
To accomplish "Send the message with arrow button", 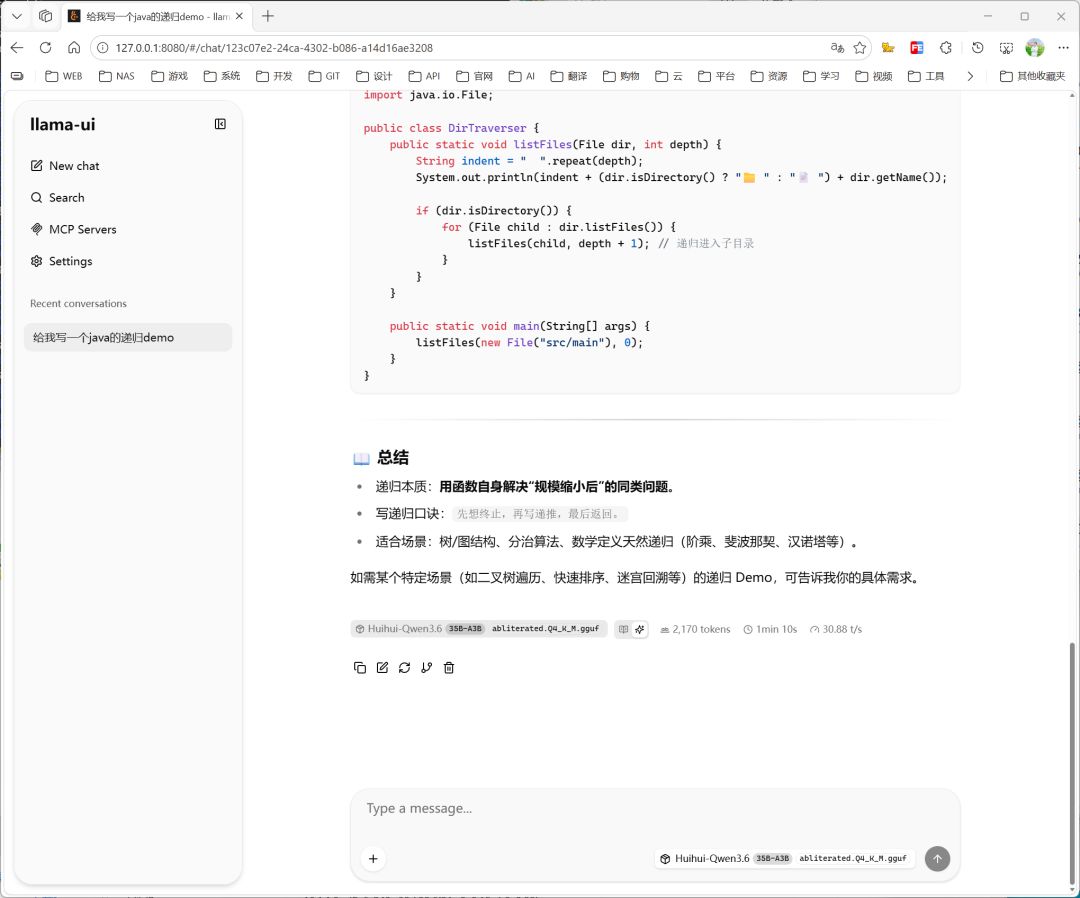I will pyautogui.click(x=937, y=859).
